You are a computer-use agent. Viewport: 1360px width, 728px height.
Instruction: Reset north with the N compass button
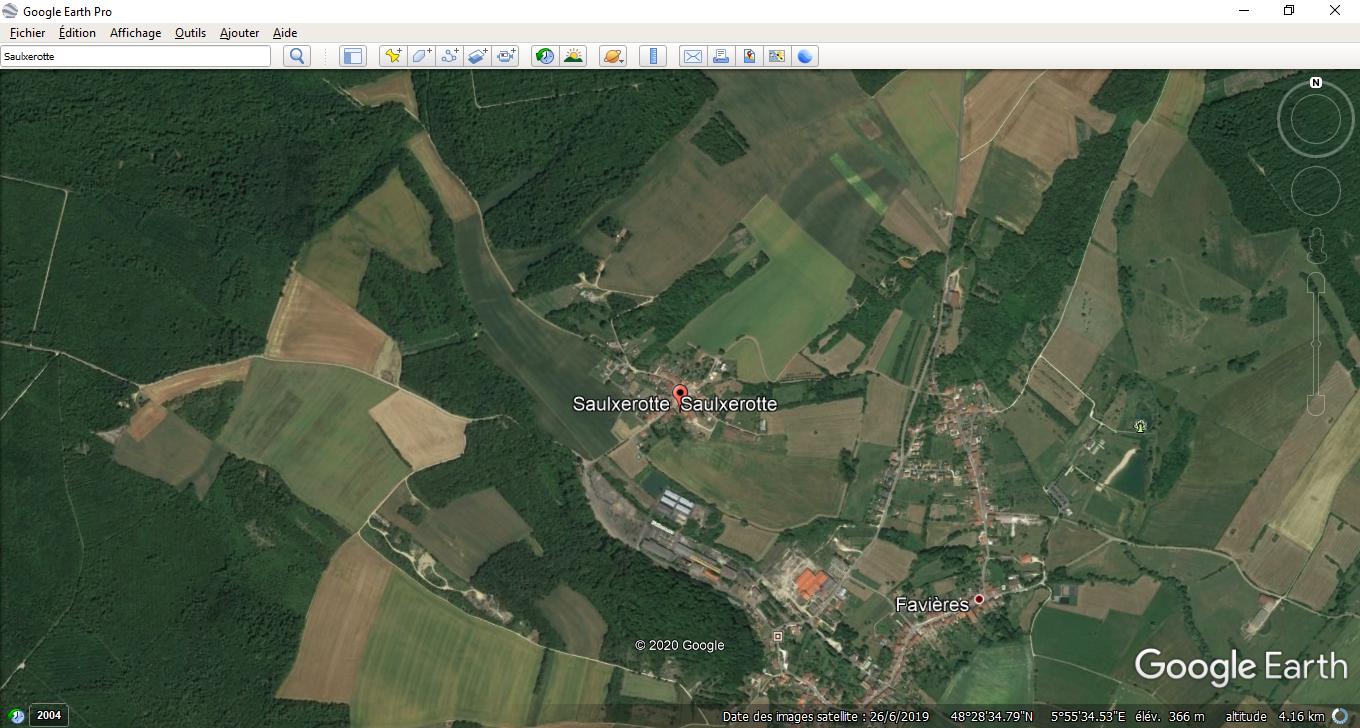[1316, 83]
